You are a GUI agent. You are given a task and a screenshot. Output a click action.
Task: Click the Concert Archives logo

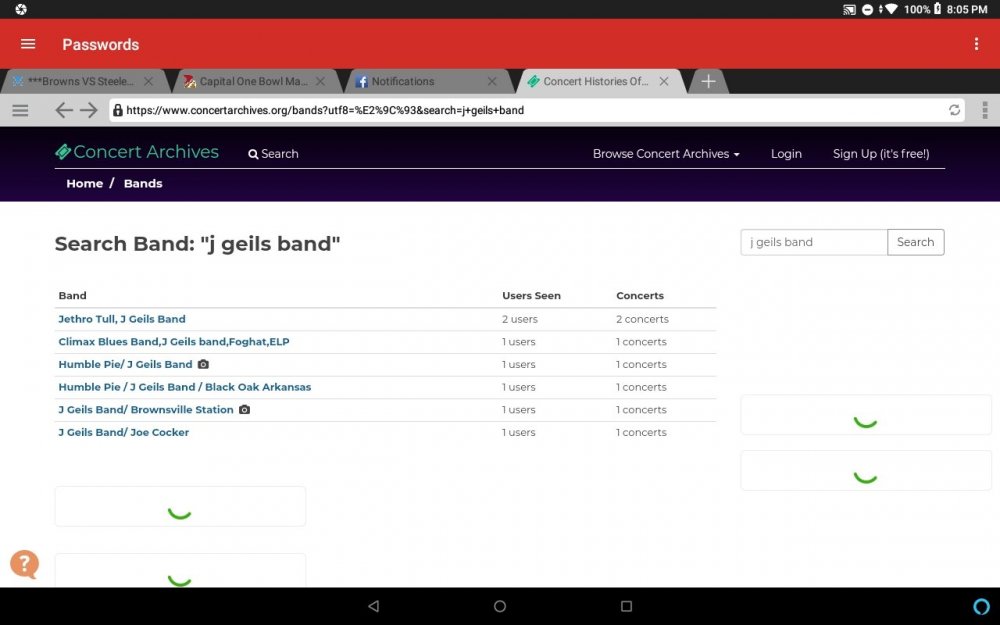[x=136, y=152]
